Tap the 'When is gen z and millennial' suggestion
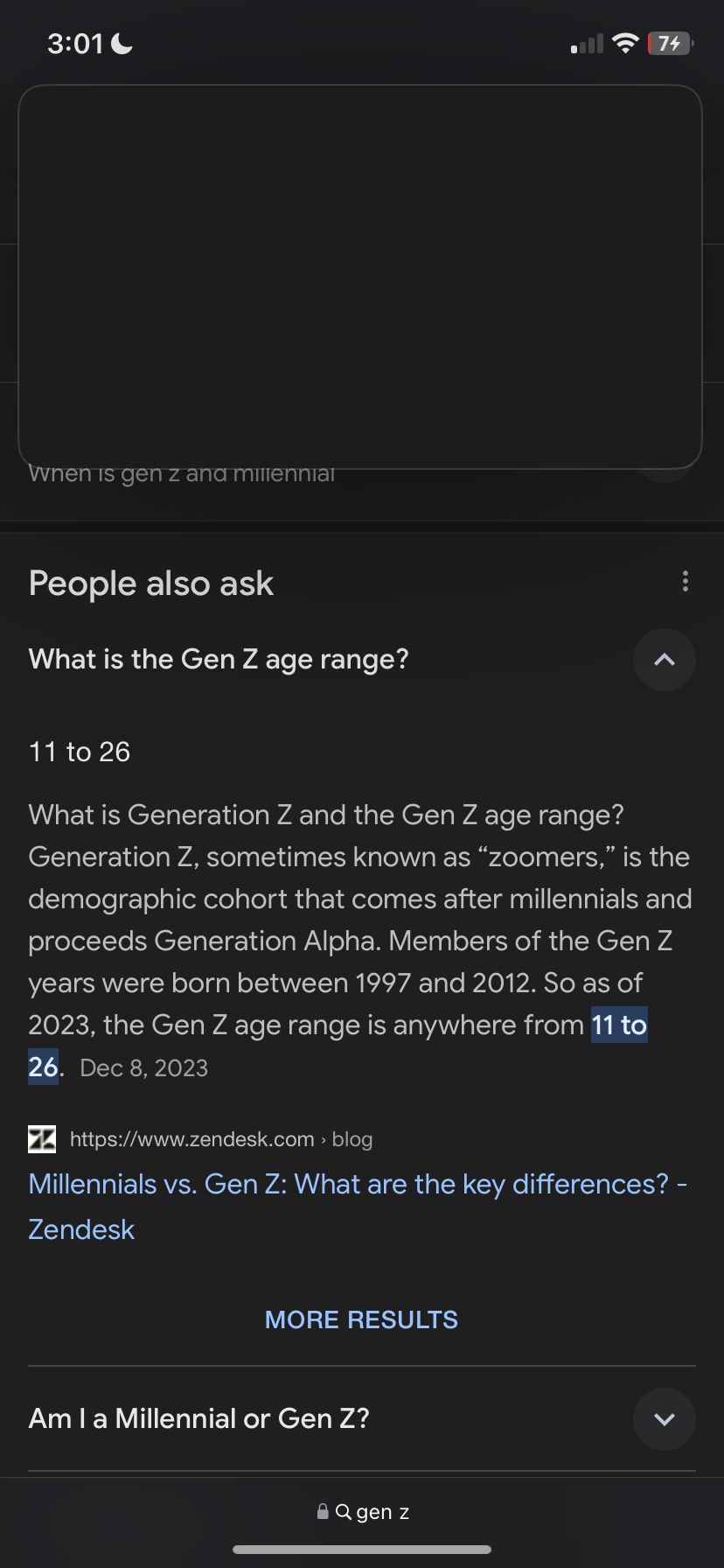The width and height of the screenshot is (724, 1568). [x=182, y=474]
